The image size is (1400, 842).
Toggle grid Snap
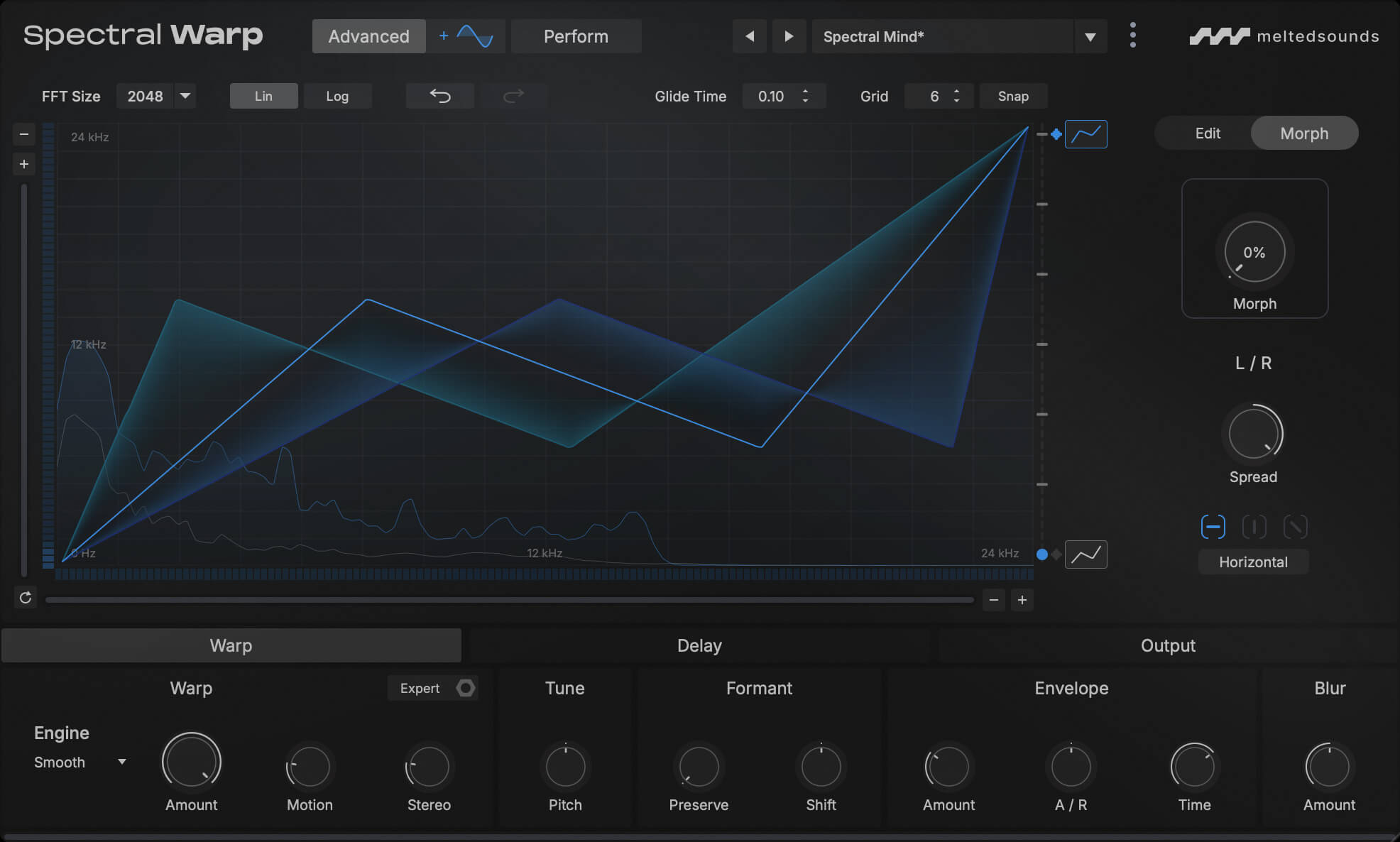click(x=1013, y=96)
